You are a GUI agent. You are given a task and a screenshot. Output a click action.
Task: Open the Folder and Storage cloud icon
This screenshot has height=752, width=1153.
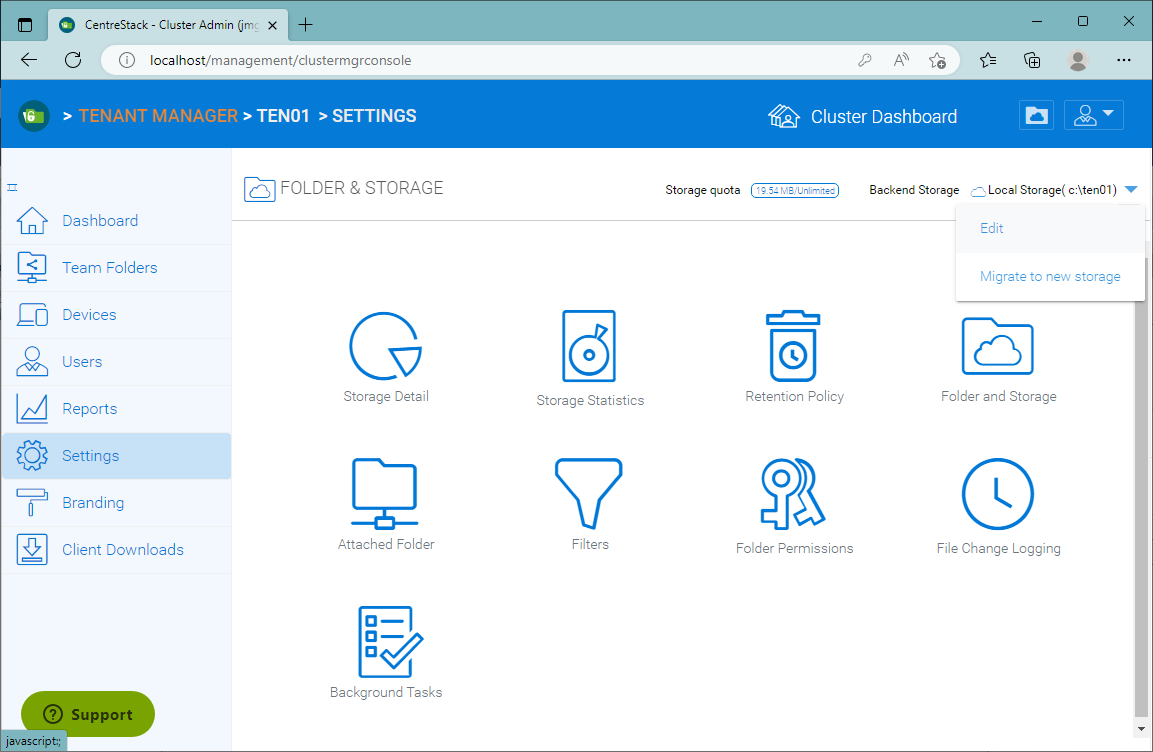998,346
